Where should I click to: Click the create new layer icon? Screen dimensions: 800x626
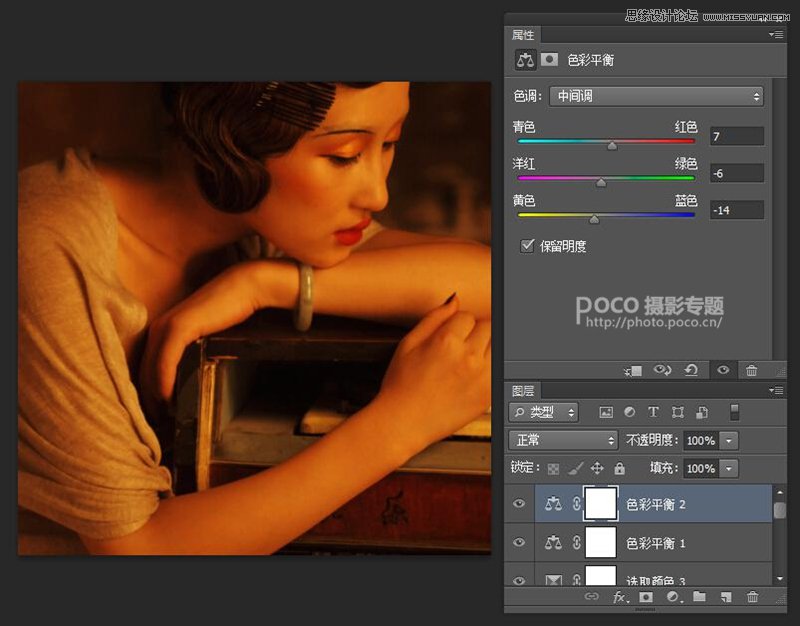coord(726,597)
